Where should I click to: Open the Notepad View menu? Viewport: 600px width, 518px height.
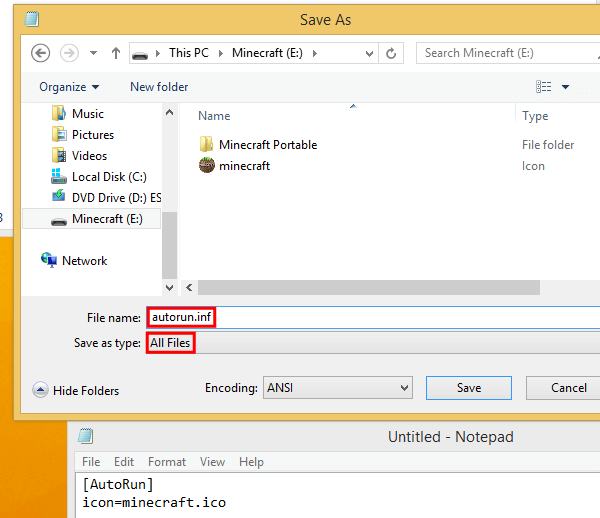click(212, 462)
